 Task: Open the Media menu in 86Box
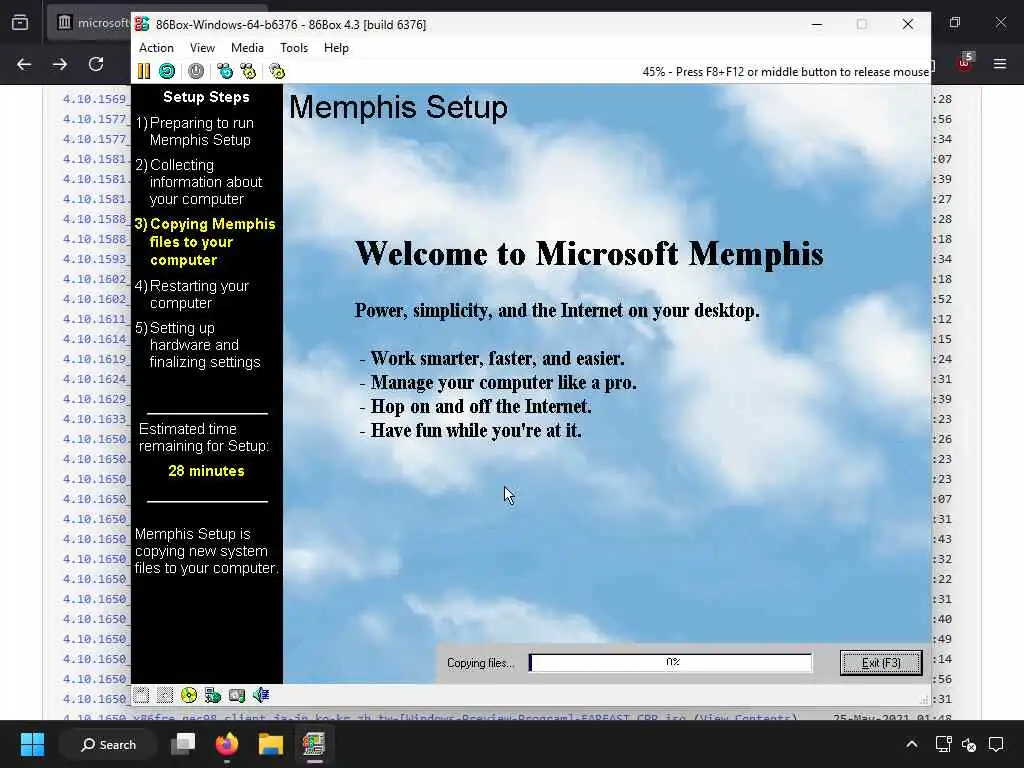tap(247, 48)
